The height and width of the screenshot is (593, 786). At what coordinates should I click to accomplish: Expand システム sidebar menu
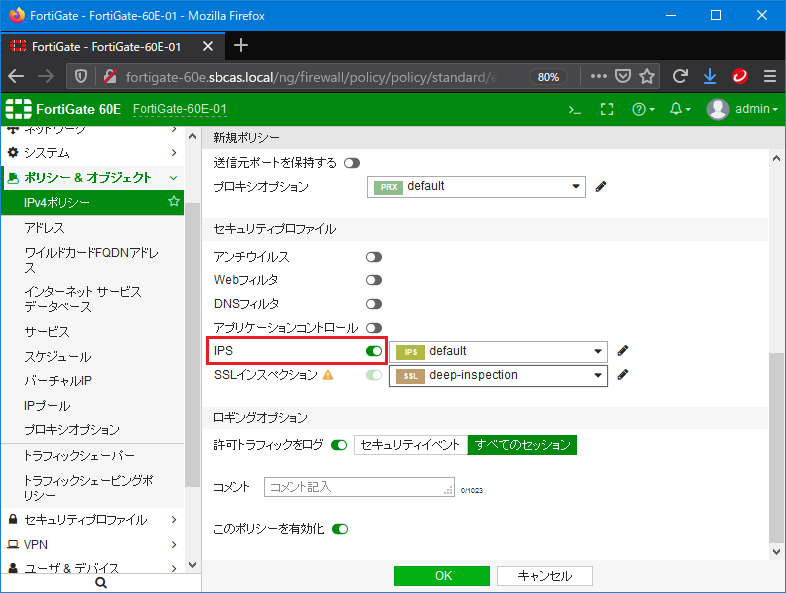tap(93, 153)
